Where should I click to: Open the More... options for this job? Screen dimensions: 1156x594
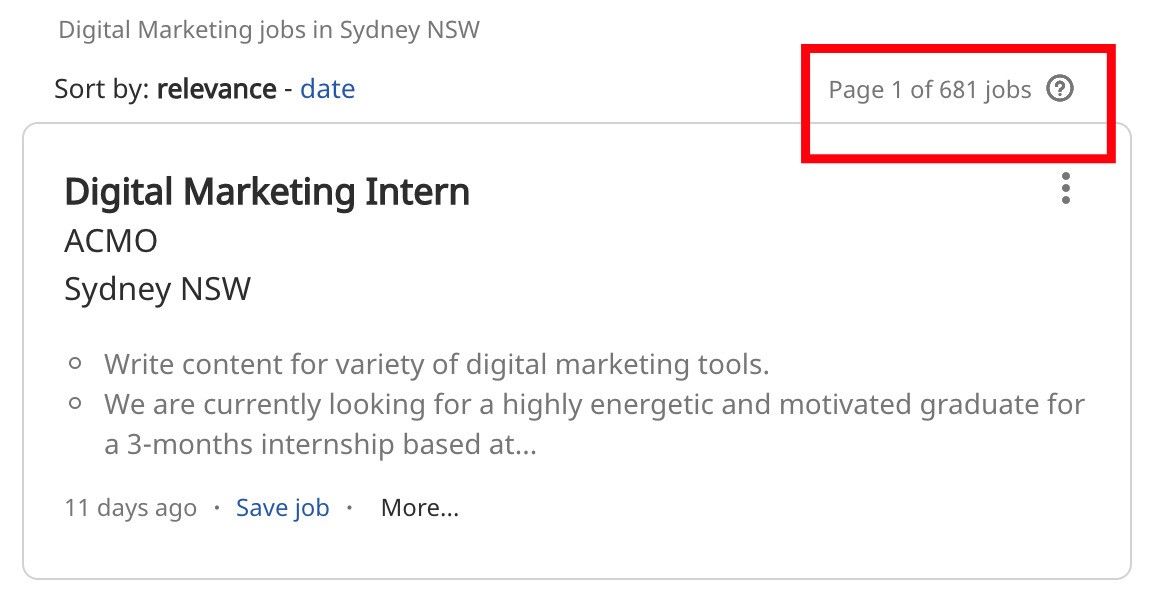point(420,507)
